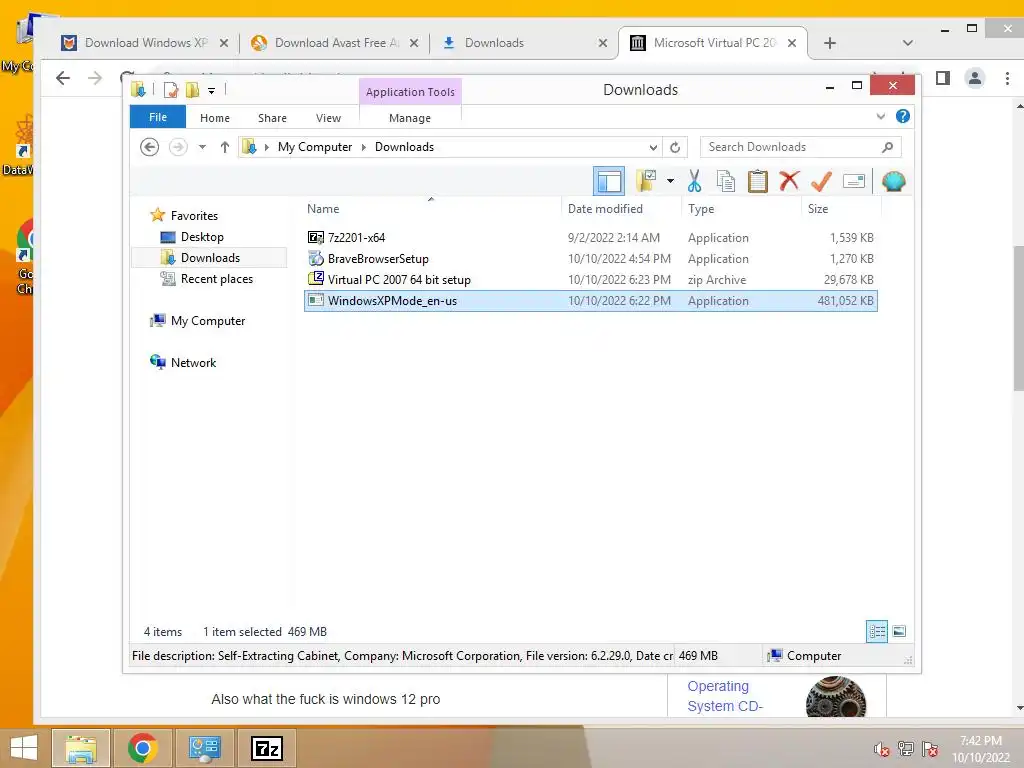1024x768 pixels.
Task: Select Virtual PC 2007 64 bit setup file
Action: [590, 280]
